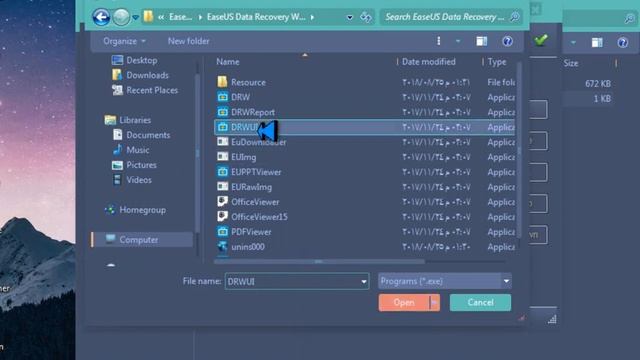
Task: Select the 672 KB size entry in background window
Action: pyautogui.click(x=598, y=84)
